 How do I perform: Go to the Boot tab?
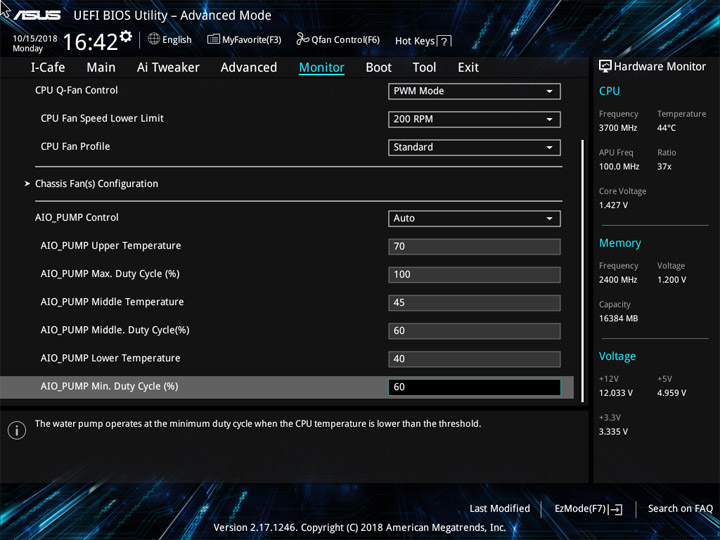(378, 68)
